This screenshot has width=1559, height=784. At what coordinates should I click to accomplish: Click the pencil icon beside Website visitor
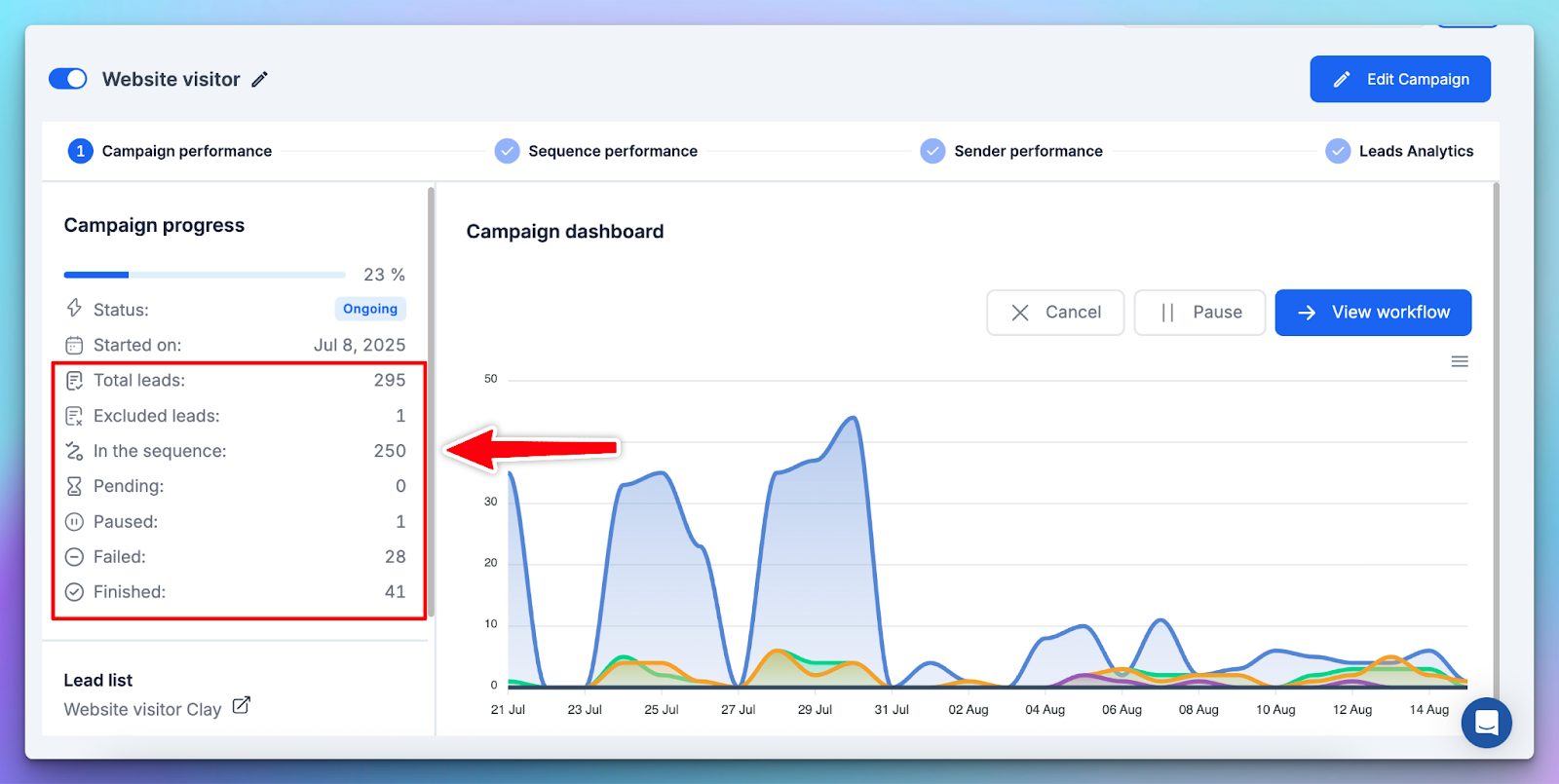259,80
